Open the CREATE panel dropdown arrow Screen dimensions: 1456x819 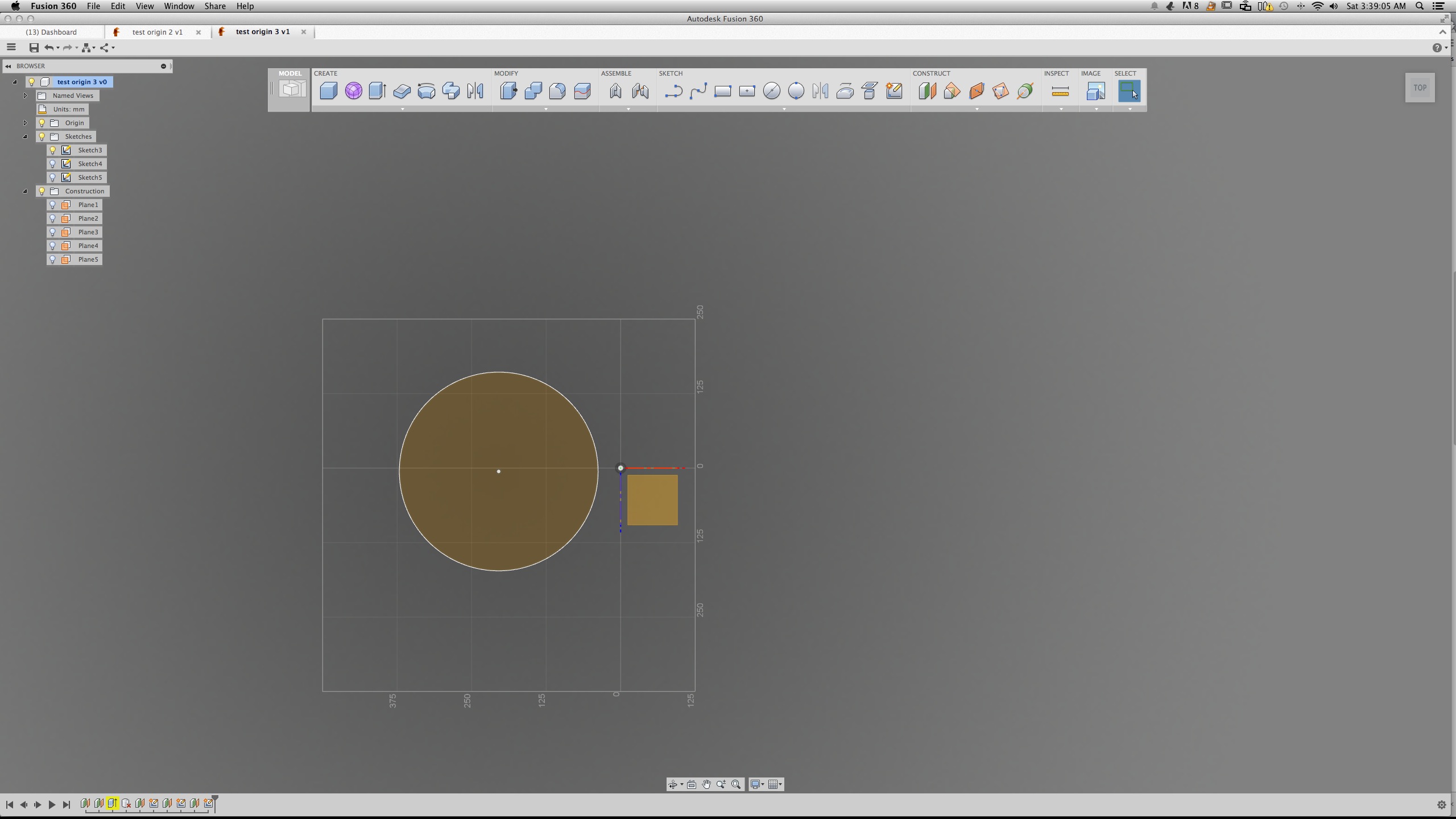402,109
